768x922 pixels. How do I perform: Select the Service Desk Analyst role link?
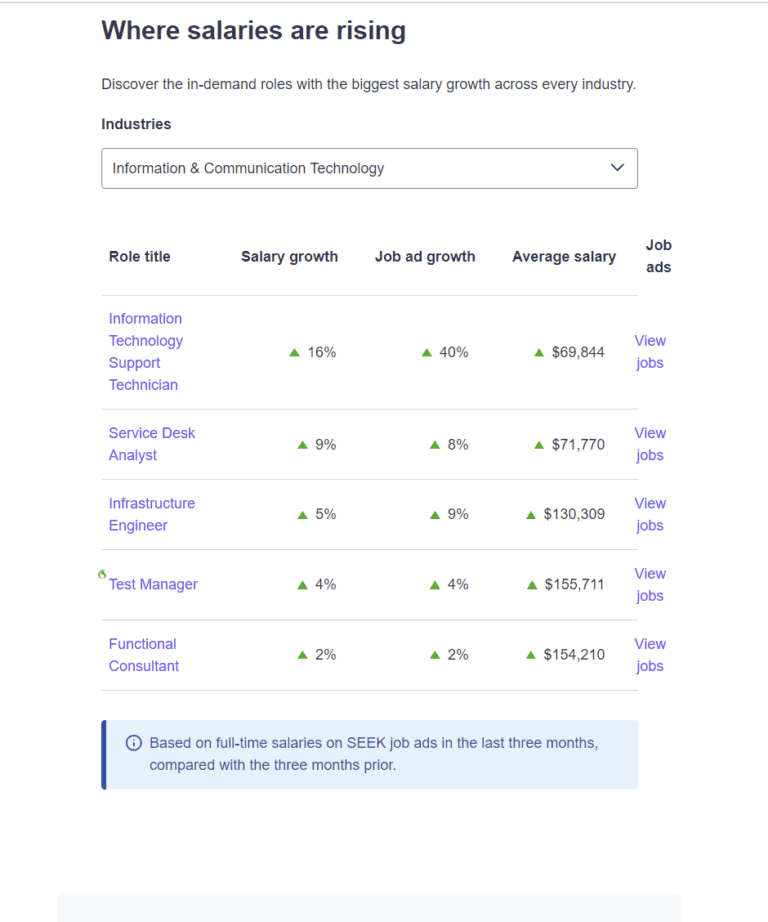point(152,444)
